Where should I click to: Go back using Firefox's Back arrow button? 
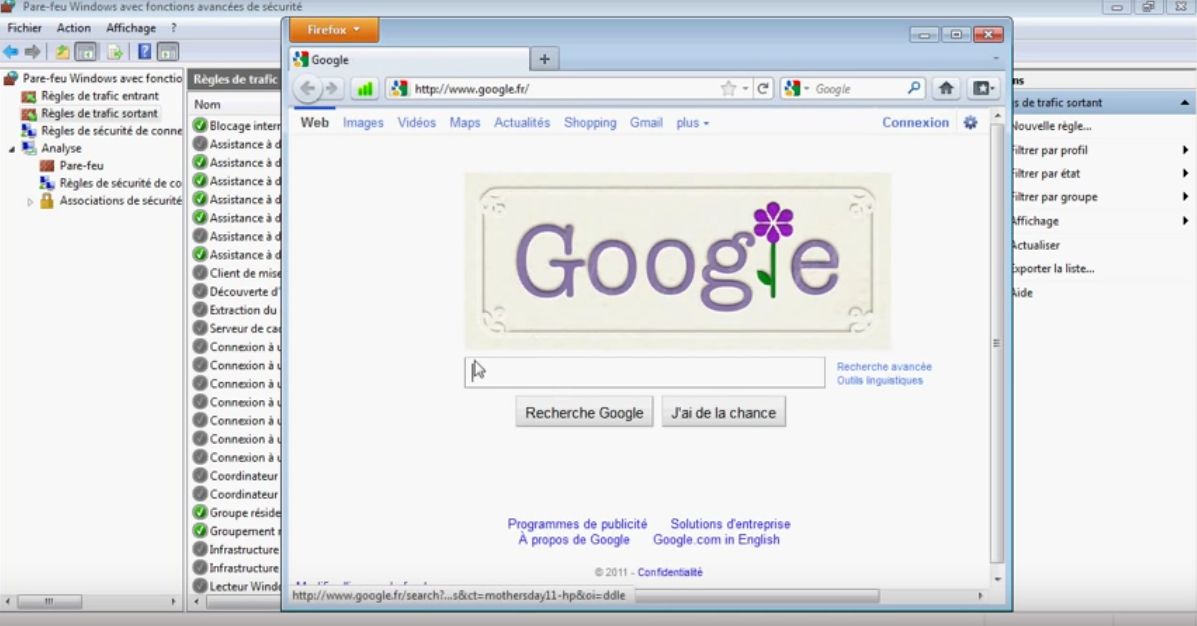click(308, 89)
